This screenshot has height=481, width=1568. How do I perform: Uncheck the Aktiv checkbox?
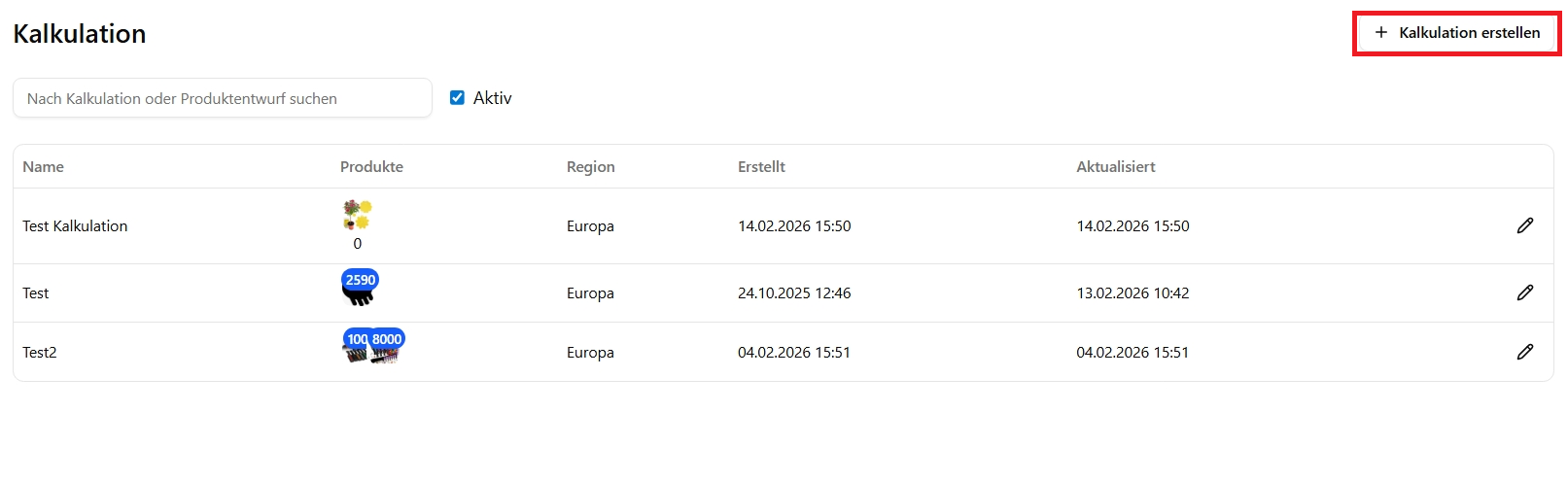click(x=457, y=97)
